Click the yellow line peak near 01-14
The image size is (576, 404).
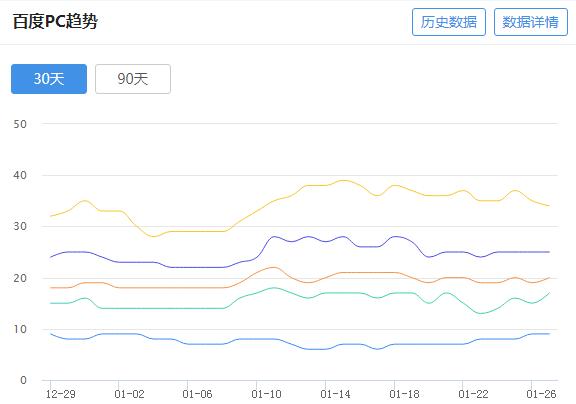point(343,180)
